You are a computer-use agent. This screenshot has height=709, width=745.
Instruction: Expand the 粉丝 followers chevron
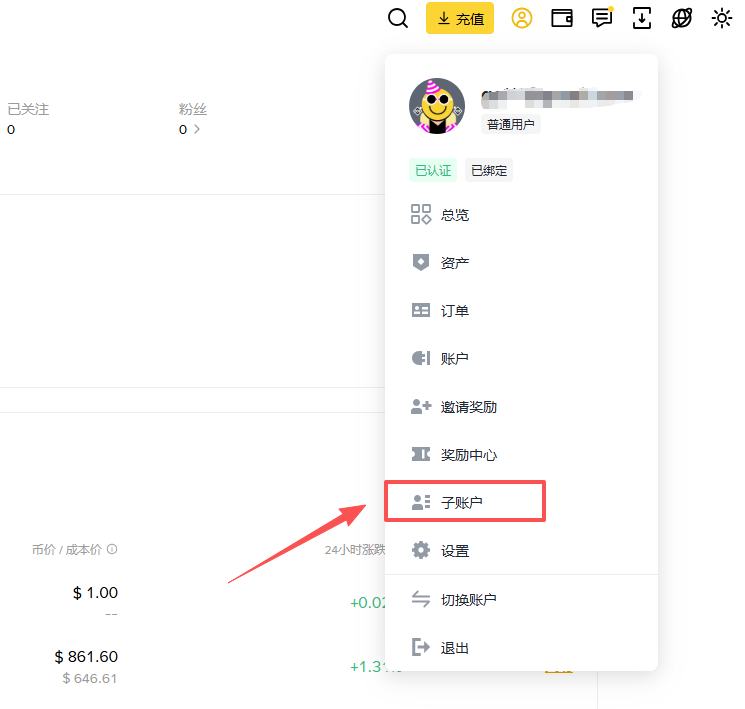[x=196, y=129]
